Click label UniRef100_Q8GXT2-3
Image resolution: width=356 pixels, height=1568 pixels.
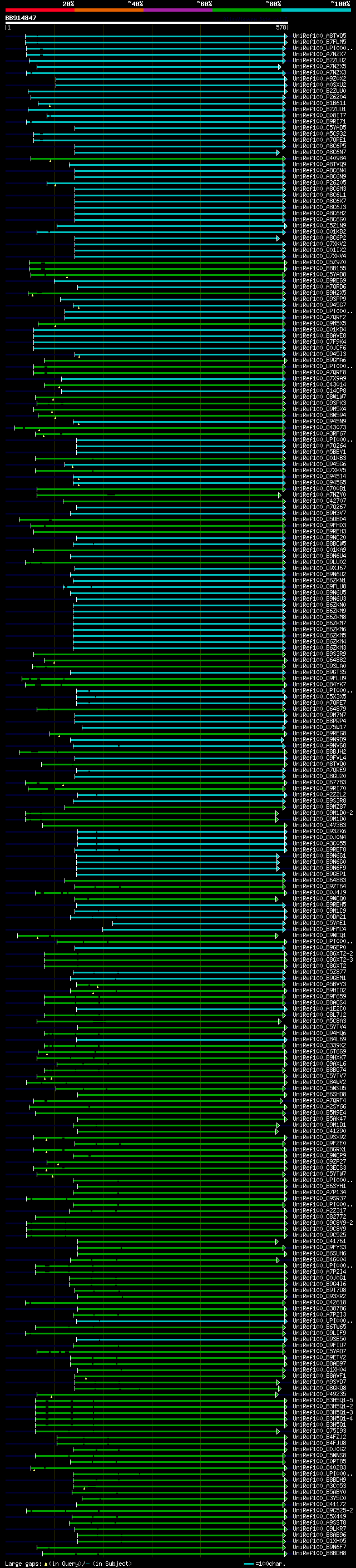coord(323,960)
